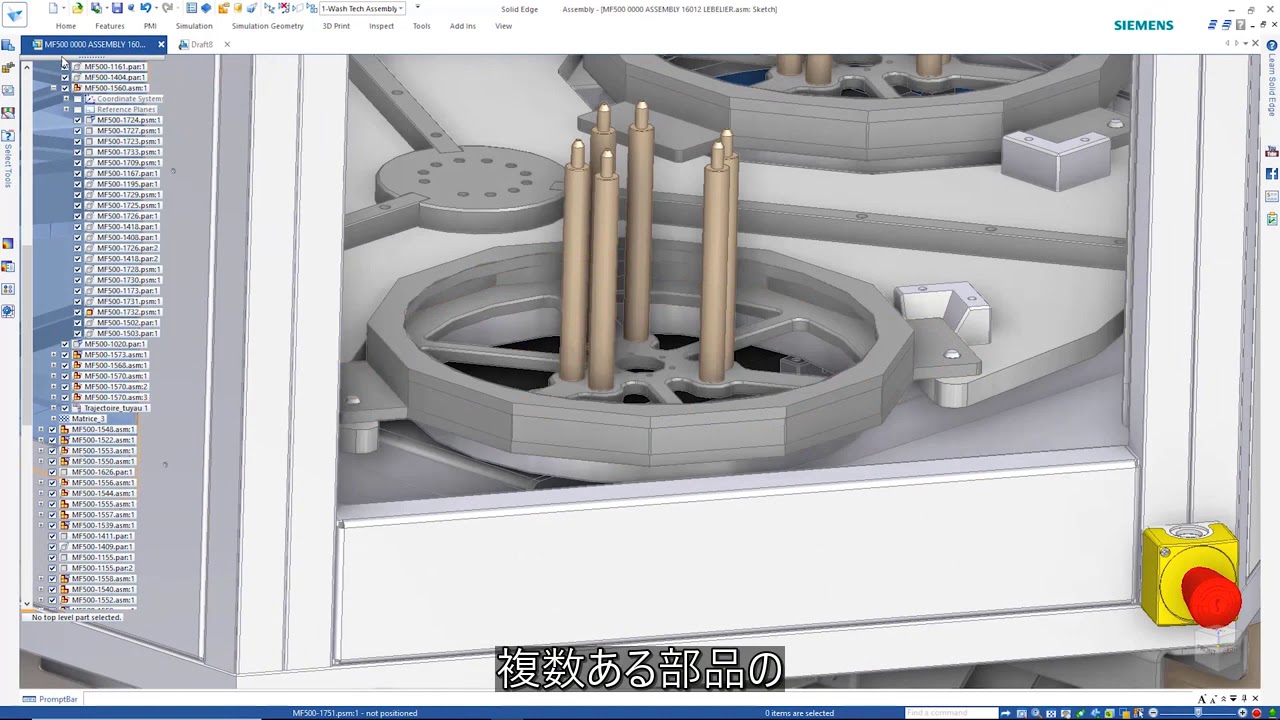Screen dimensions: 1280x720
Task: Expand MF500-1558.asm:1 node
Action: click(41, 579)
